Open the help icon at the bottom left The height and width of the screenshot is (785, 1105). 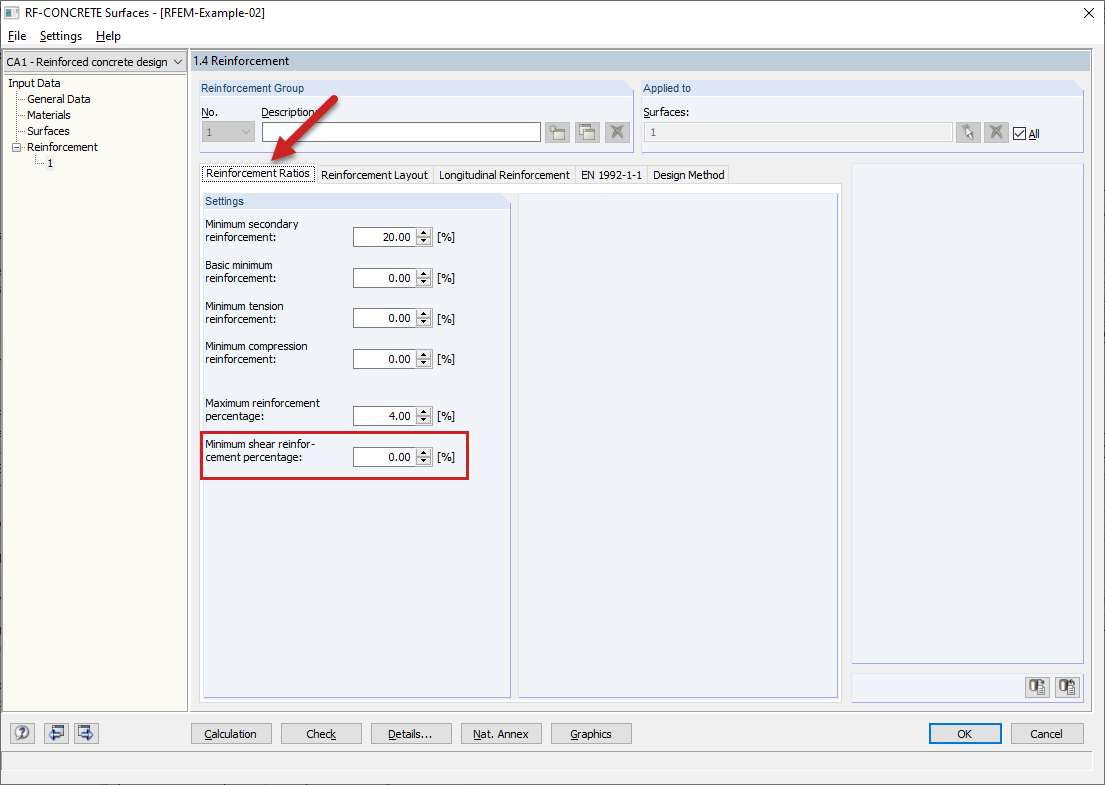pos(23,734)
